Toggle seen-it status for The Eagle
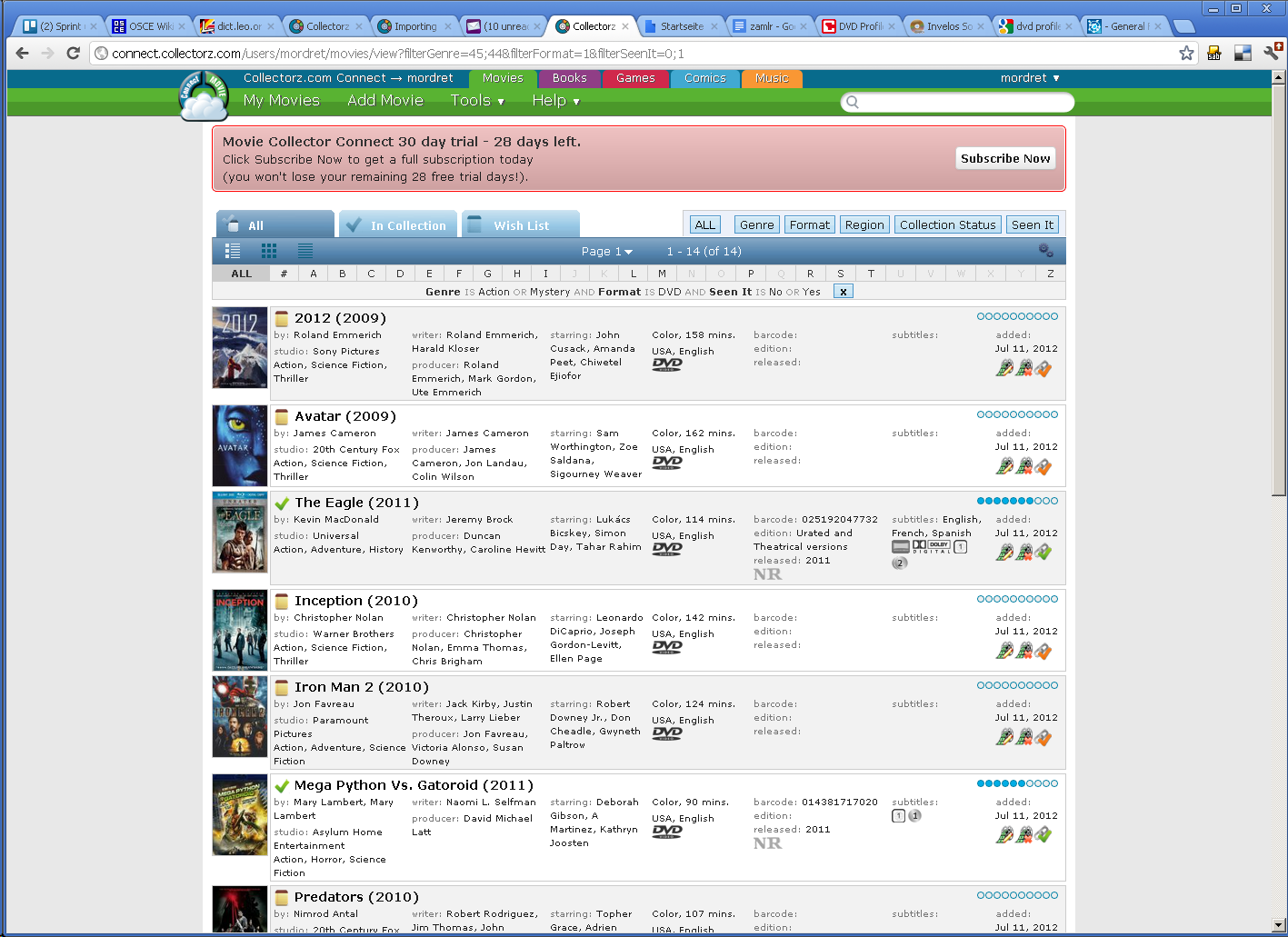 tap(1043, 553)
